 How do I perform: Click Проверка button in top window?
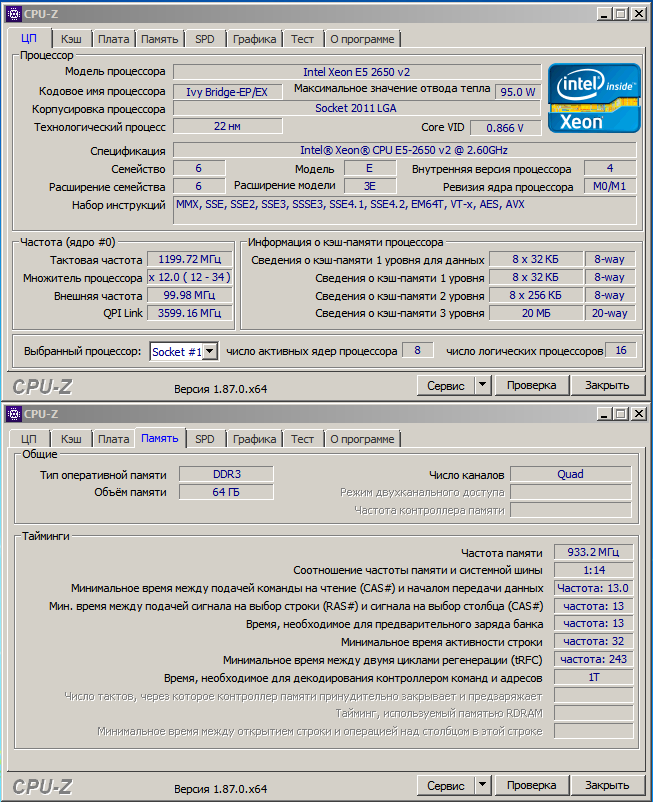point(532,386)
